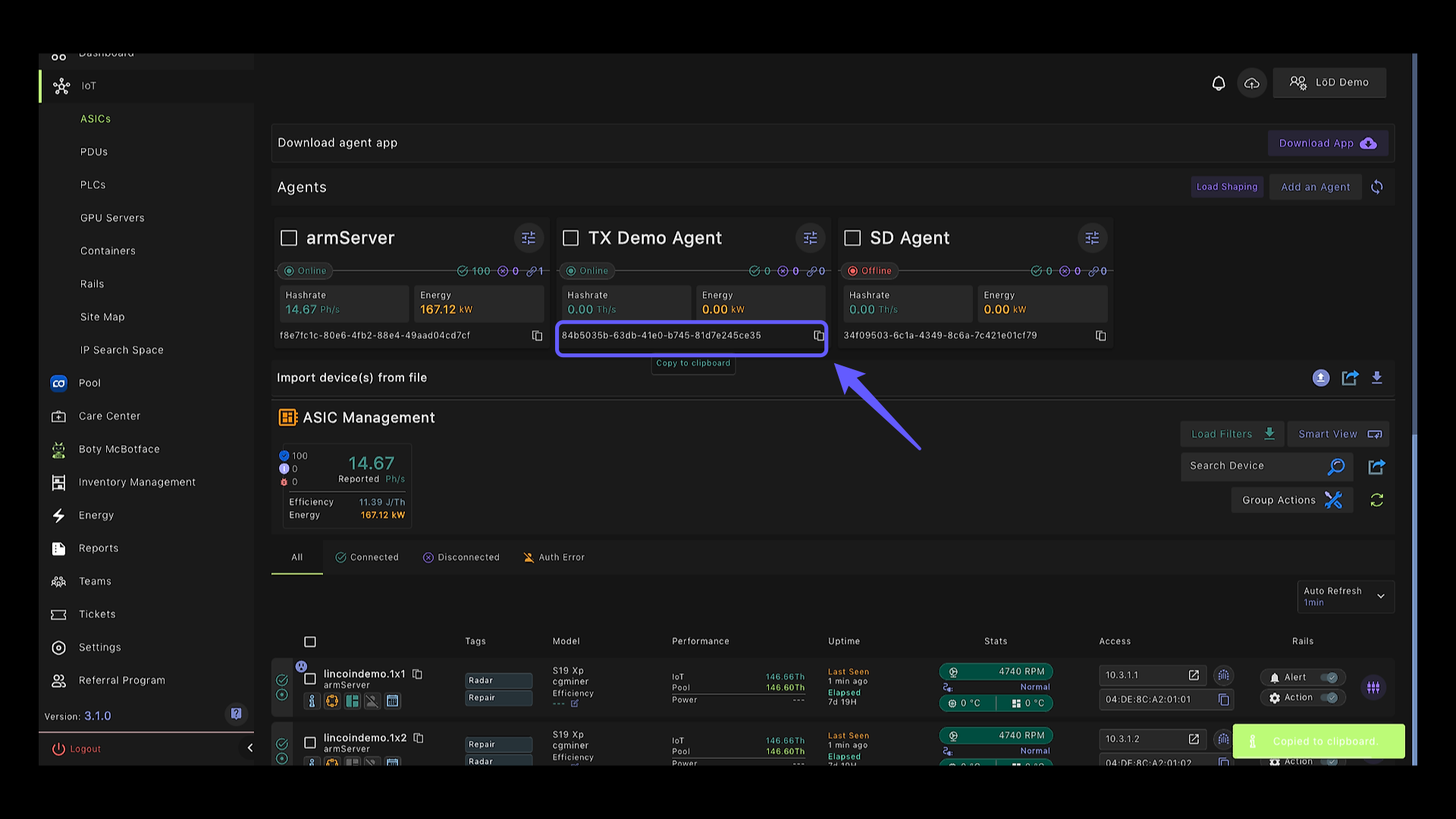Toggle Alert switch for lincoindemo.1x1

(x=1329, y=677)
